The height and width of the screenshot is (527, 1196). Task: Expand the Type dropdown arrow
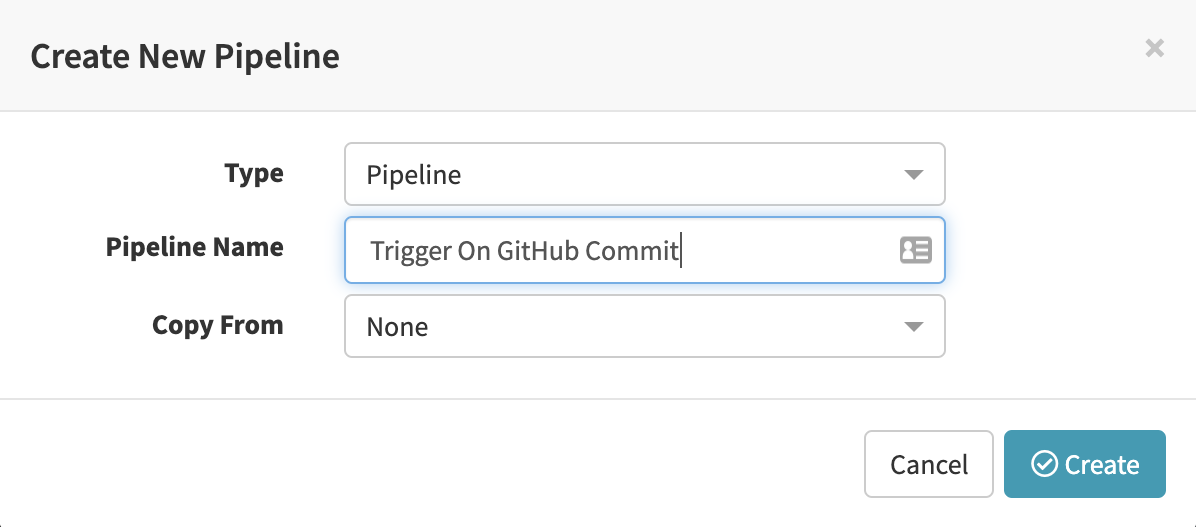pos(912,175)
